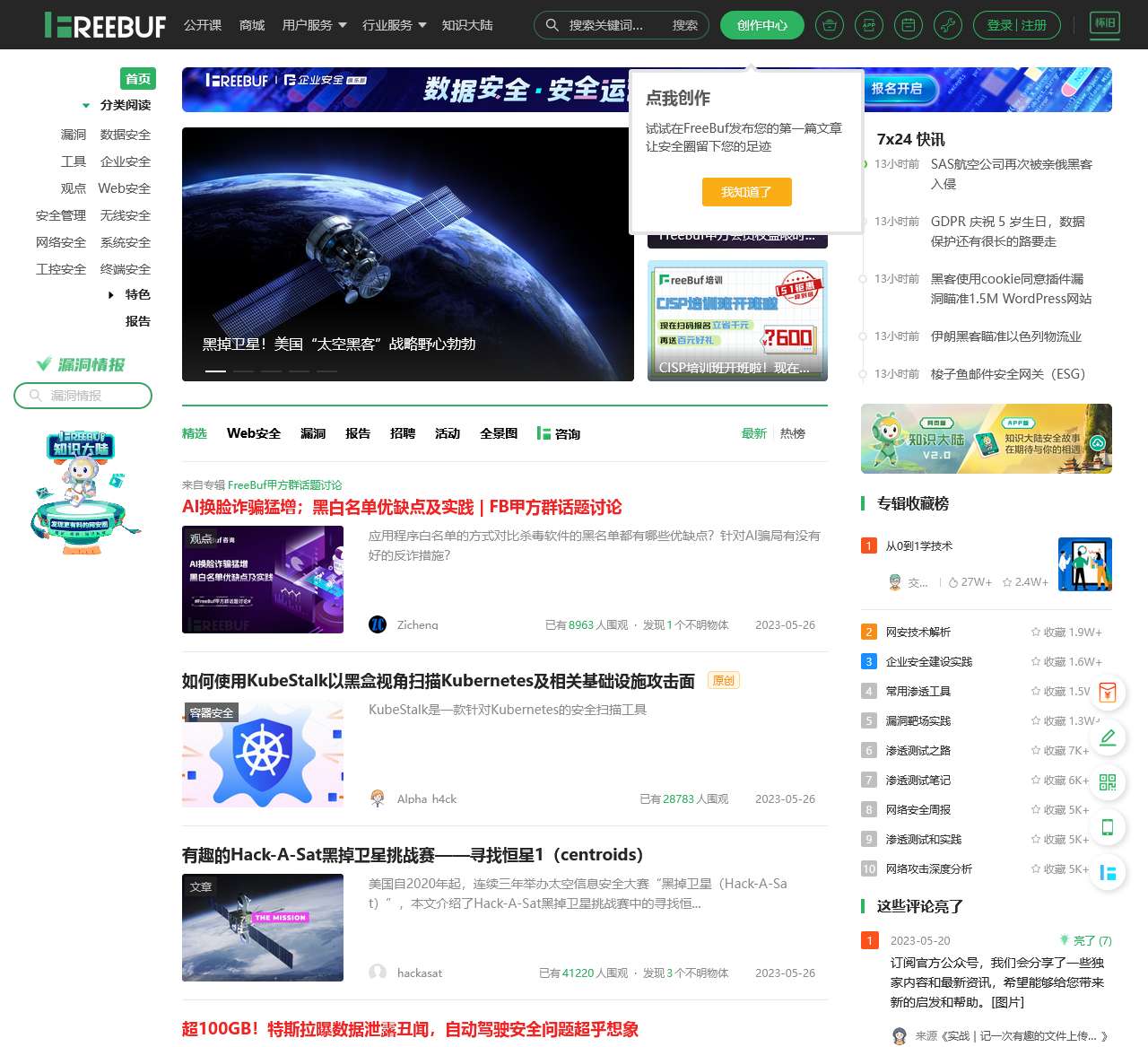Viewport: 1148px width, 1047px height.
Task: Open the 企业安全 category link
Action: click(126, 161)
